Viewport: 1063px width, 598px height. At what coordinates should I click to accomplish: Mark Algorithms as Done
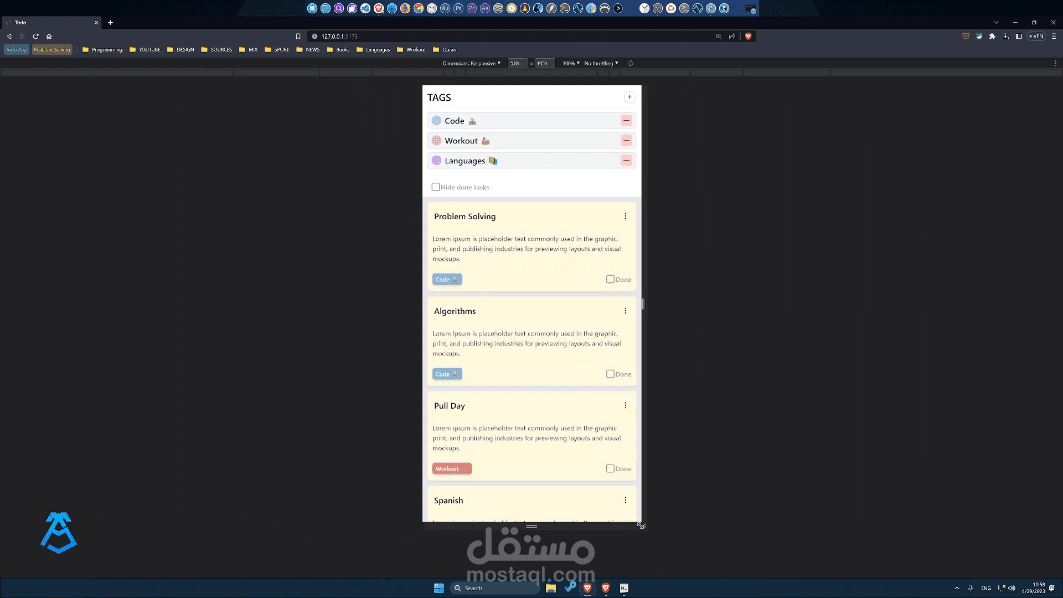(x=610, y=374)
